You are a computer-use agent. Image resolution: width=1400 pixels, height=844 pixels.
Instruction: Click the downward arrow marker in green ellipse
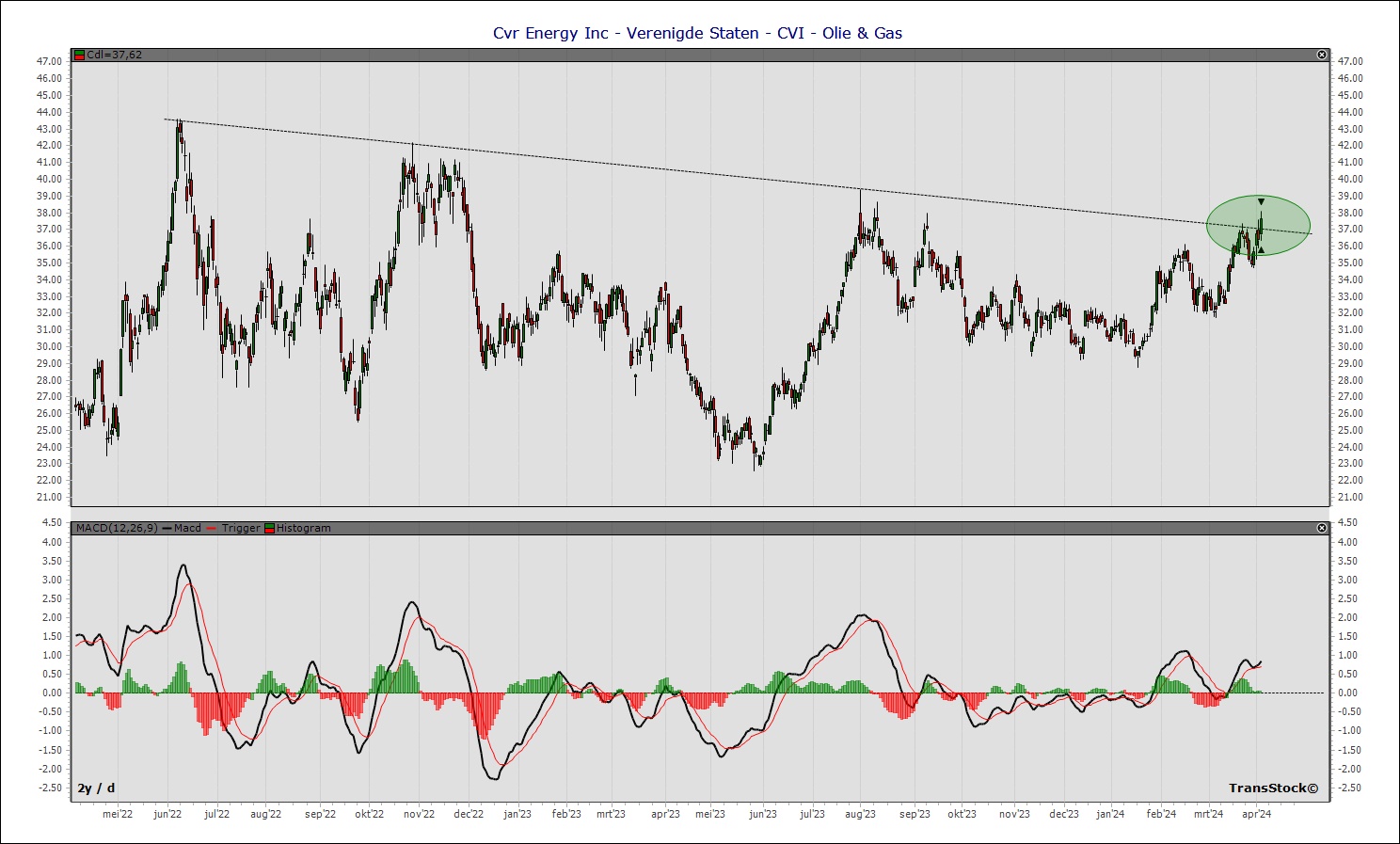(x=1261, y=202)
